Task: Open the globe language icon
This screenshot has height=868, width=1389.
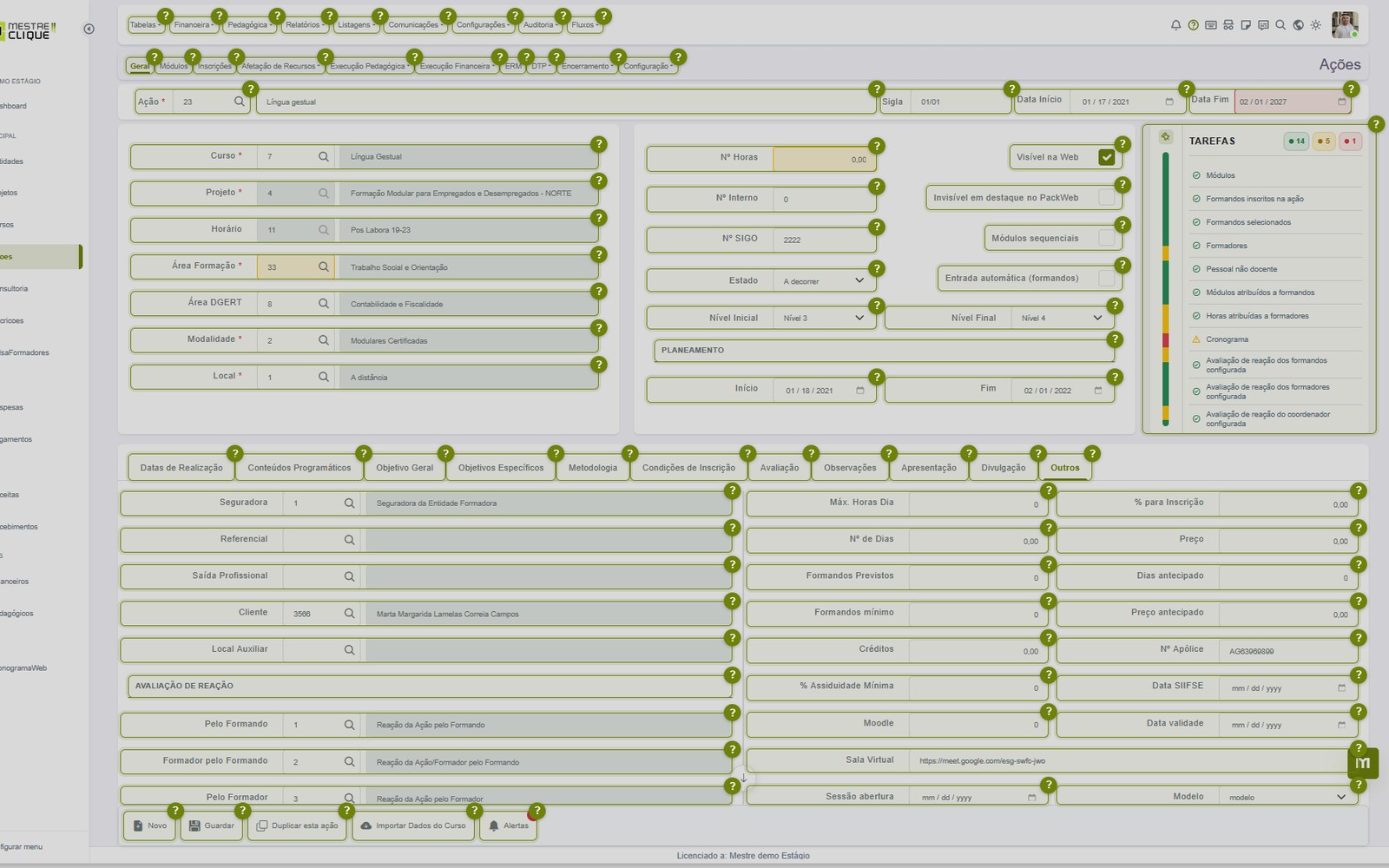Action: click(x=1298, y=25)
